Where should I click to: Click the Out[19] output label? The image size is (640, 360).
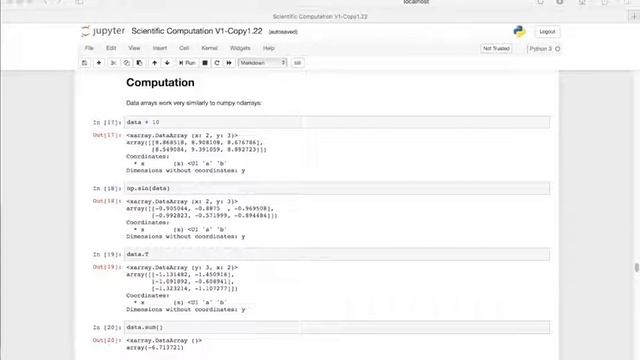pos(107,267)
